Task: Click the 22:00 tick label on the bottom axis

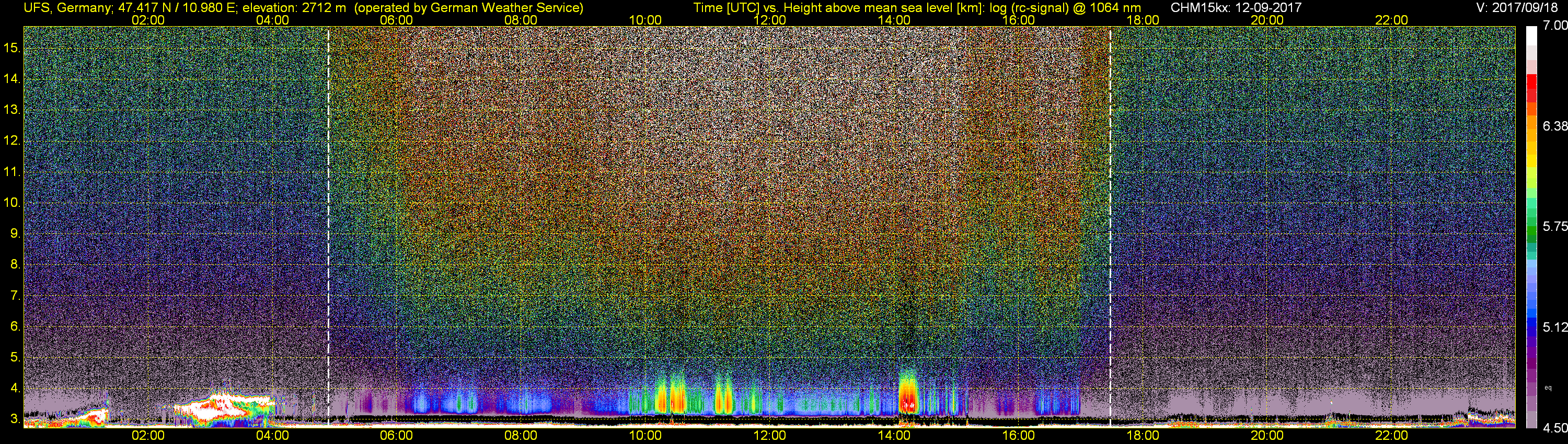Action: click(x=1391, y=436)
